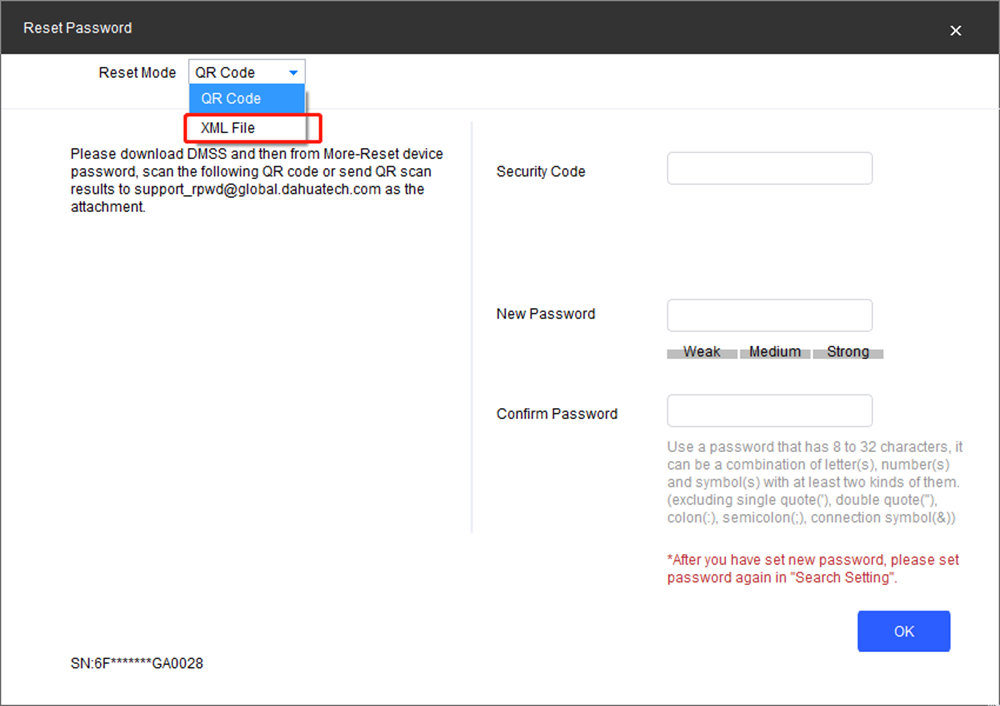Click the gray password requirements hint text
The height and width of the screenshot is (706, 1000).
click(814, 482)
